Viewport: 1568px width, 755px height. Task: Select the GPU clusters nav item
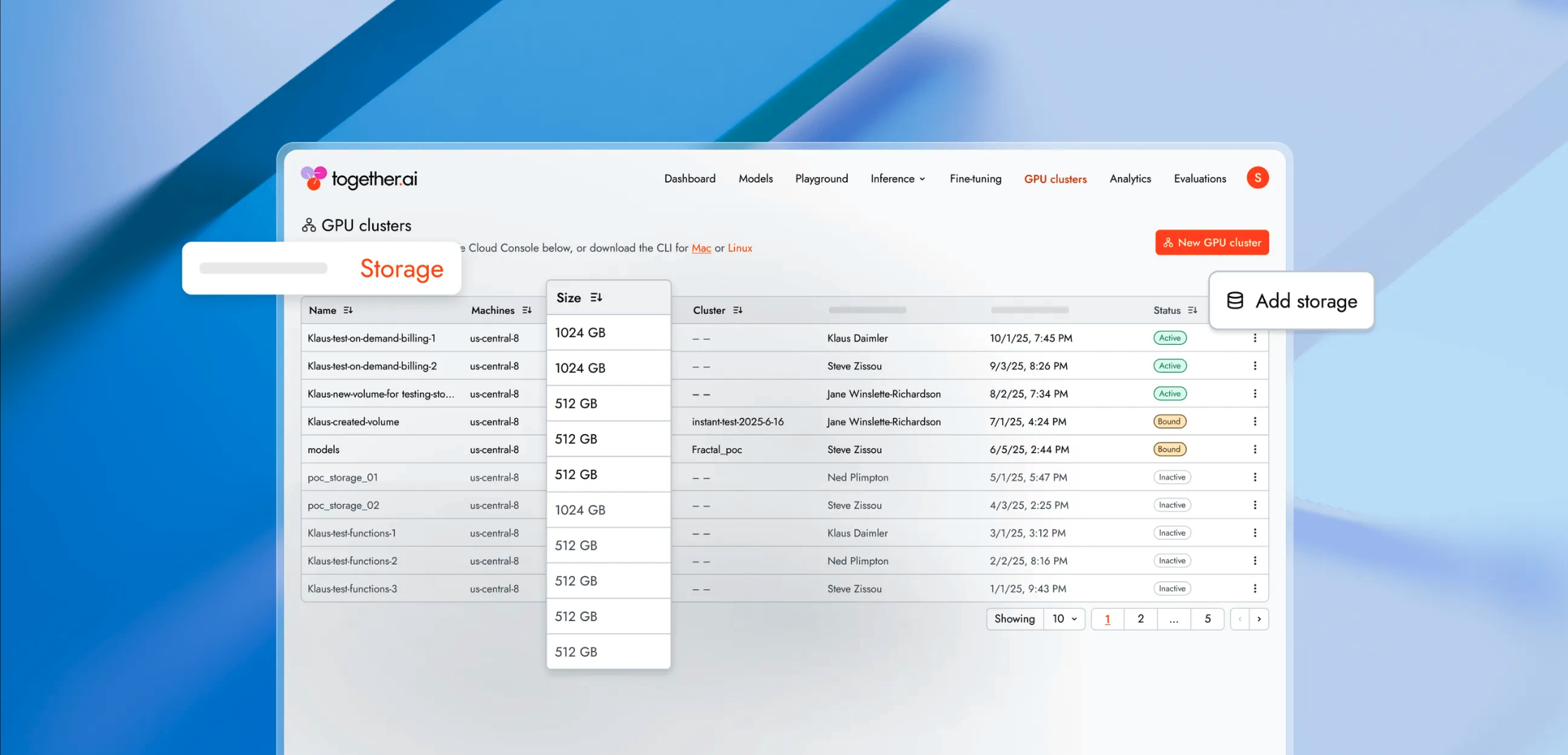point(1055,179)
